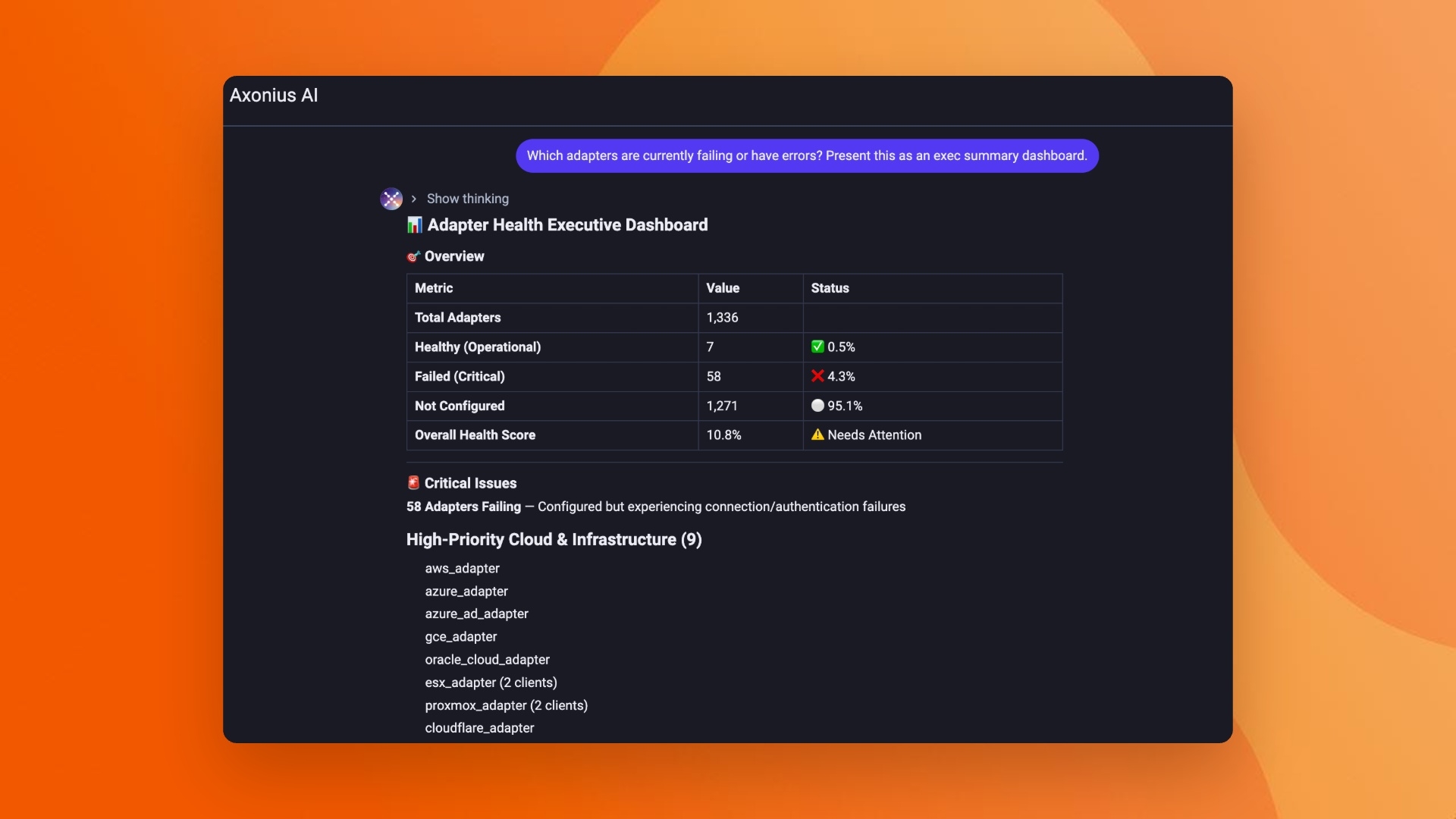
Task: Click the Total Adapters value 1,336
Action: [722, 318]
